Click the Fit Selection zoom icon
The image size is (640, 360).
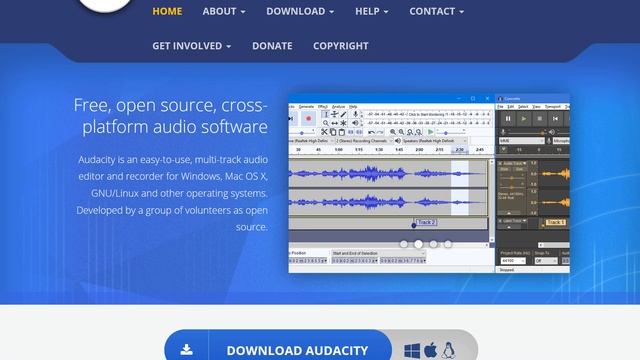click(x=410, y=132)
